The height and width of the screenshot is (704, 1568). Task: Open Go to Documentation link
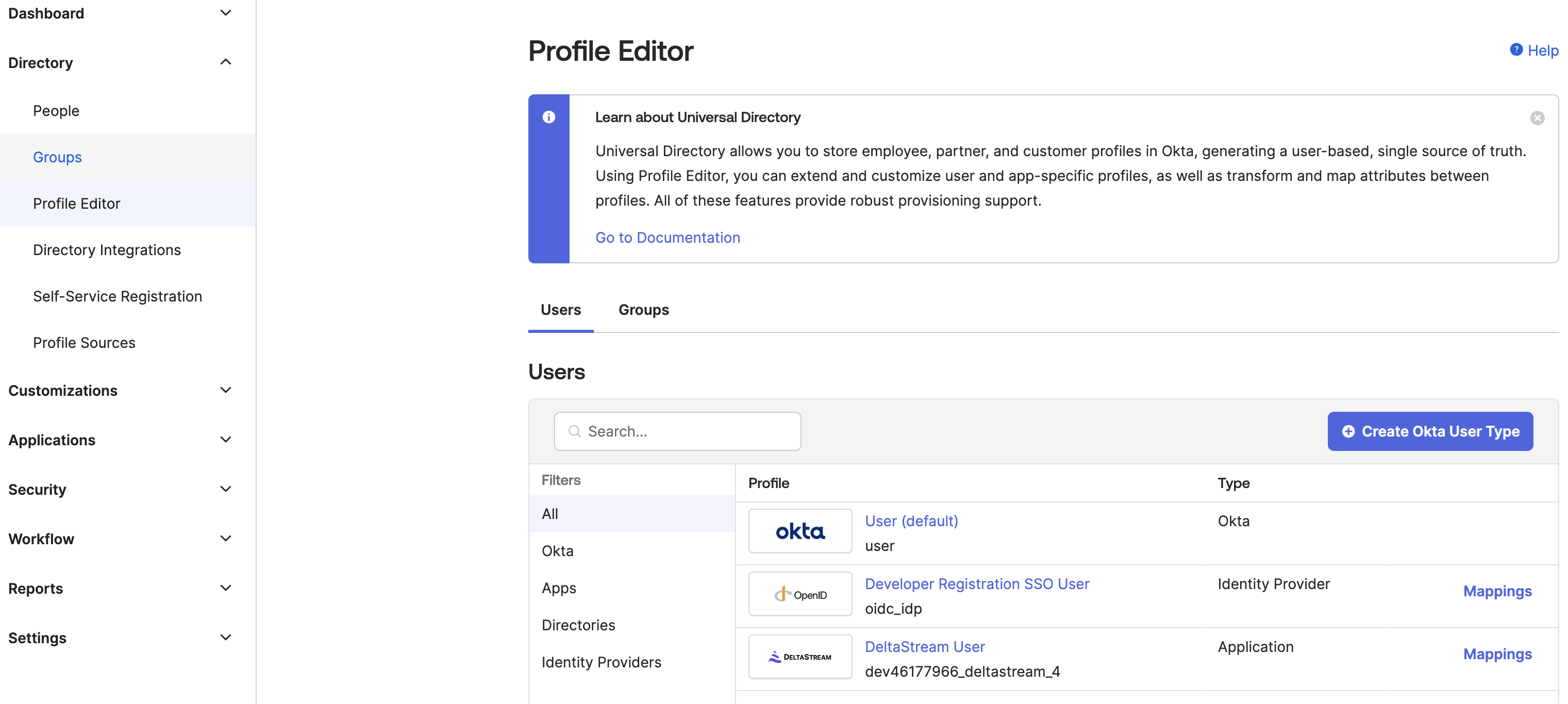coord(667,237)
